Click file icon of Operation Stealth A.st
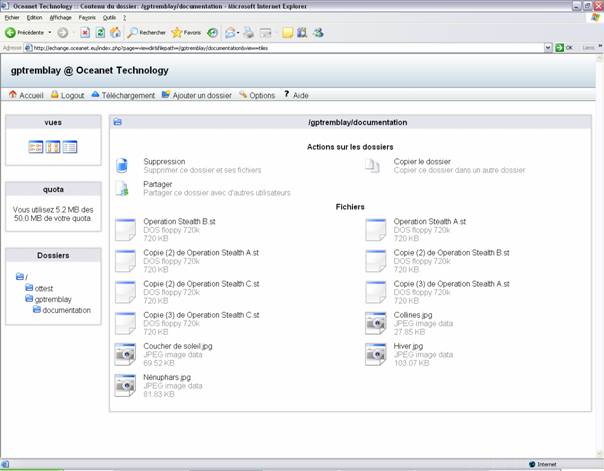Image resolution: width=604 pixels, height=471 pixels. pos(376,230)
